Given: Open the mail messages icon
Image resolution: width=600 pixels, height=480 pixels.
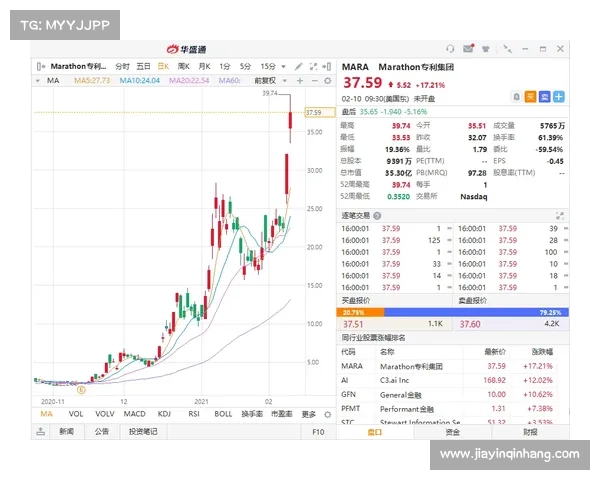Looking at the screenshot, I should pyautogui.click(x=468, y=49).
